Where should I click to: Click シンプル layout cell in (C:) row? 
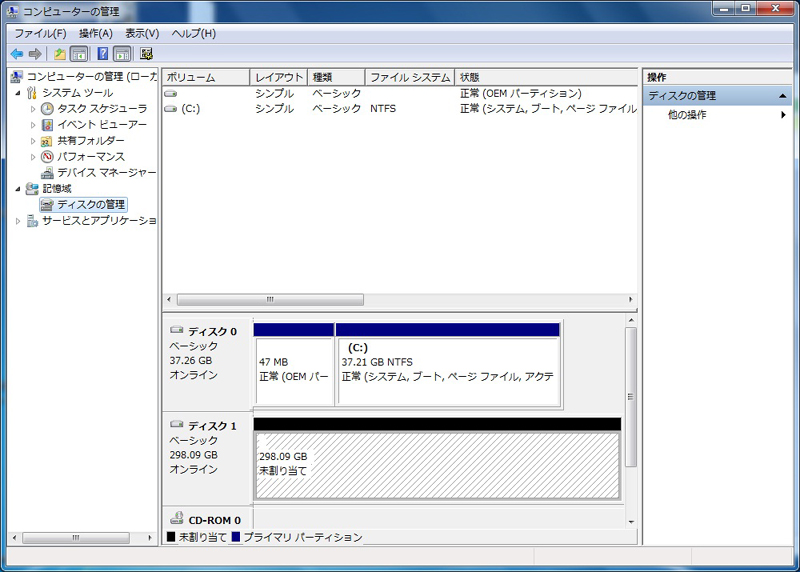click(x=274, y=109)
